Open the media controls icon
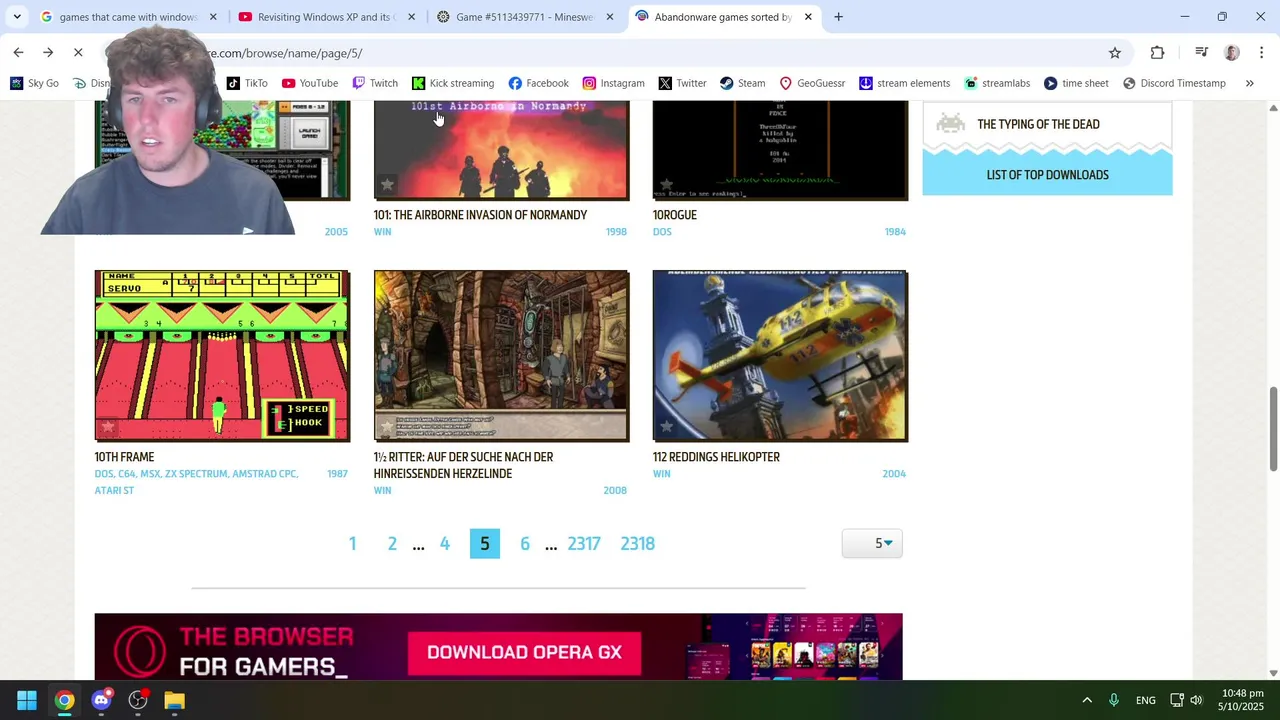 (1202, 53)
